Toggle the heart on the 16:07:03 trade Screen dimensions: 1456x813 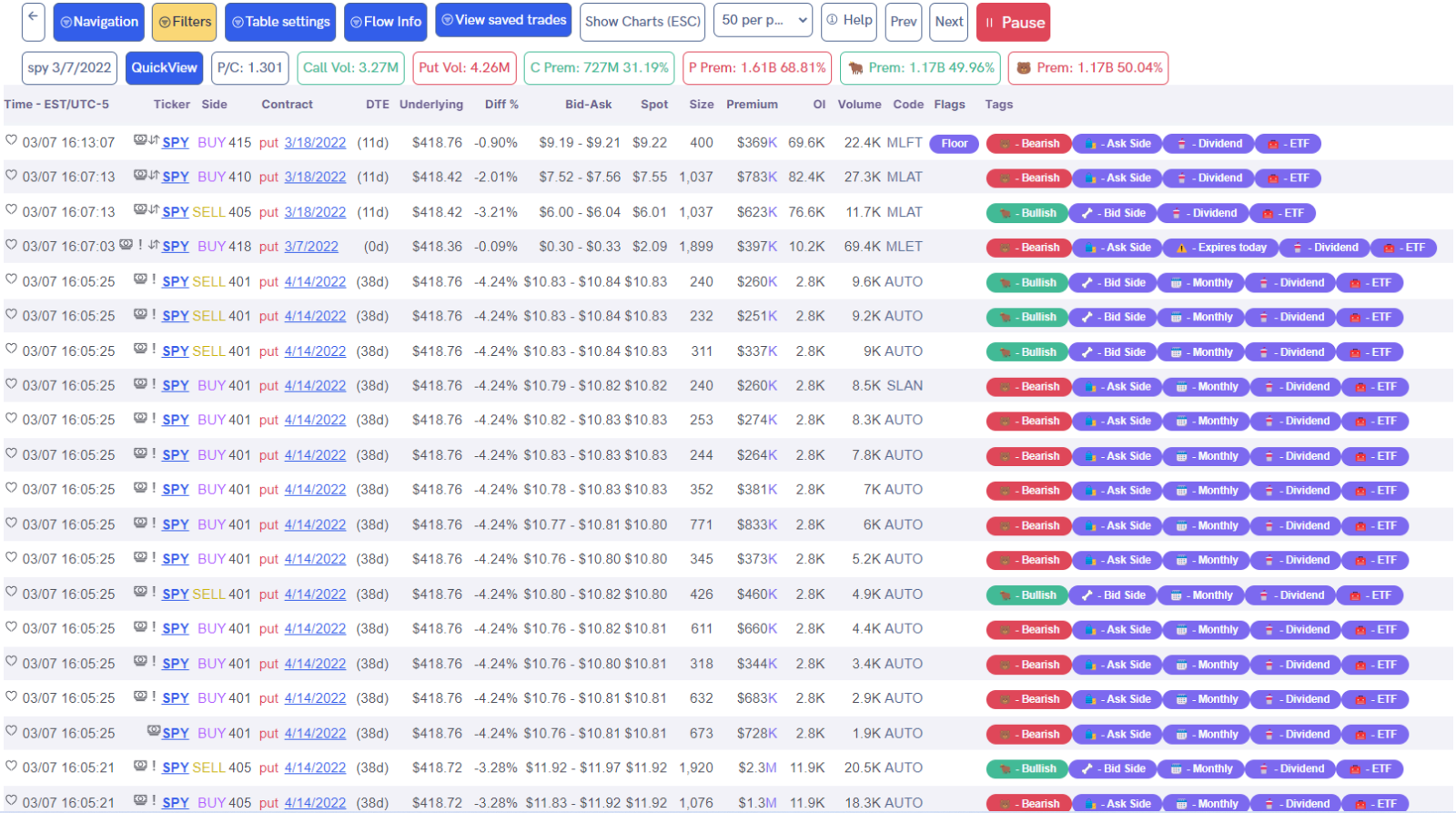point(12,245)
